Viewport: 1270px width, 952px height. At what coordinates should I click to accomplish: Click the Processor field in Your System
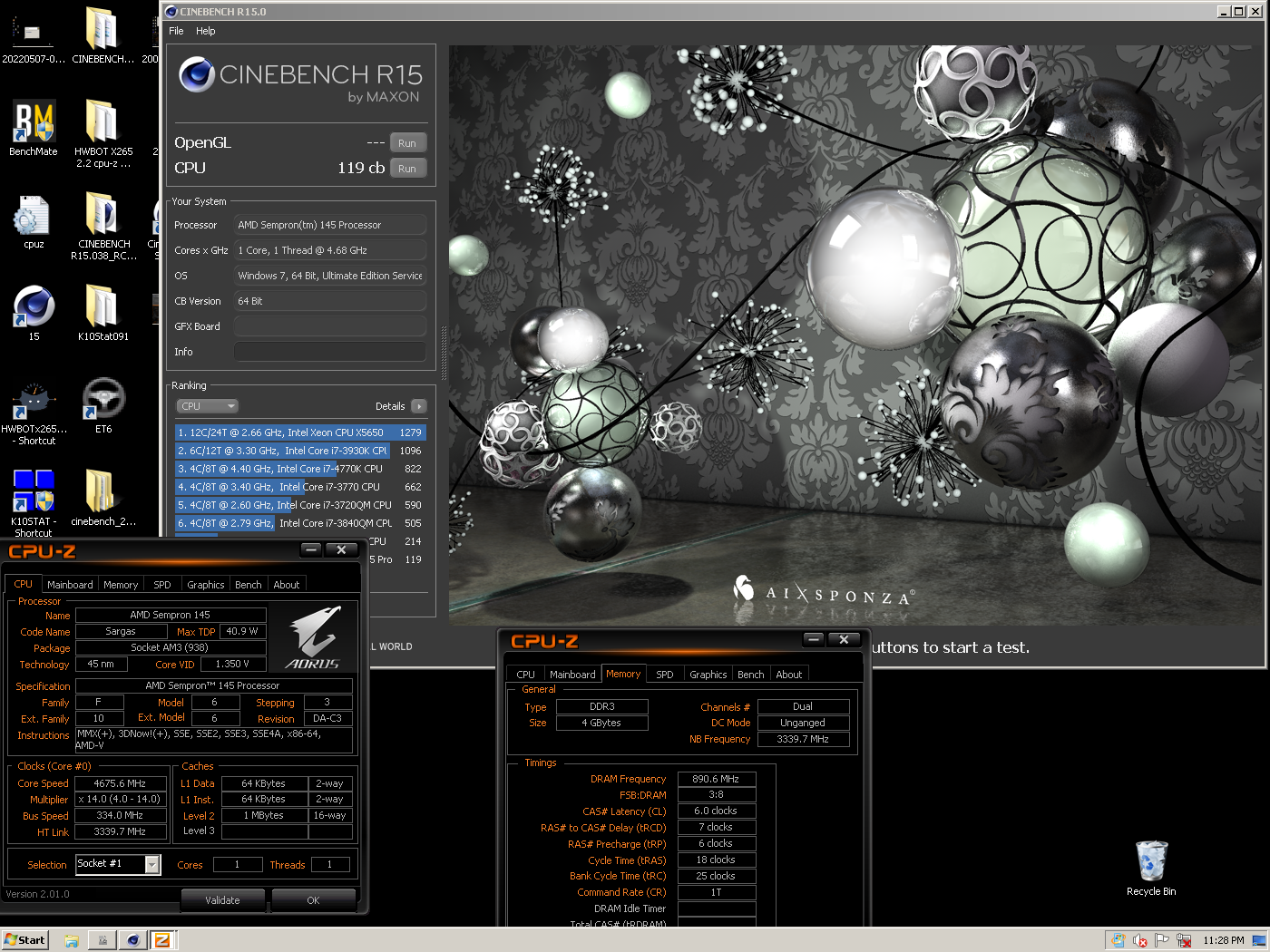click(330, 225)
